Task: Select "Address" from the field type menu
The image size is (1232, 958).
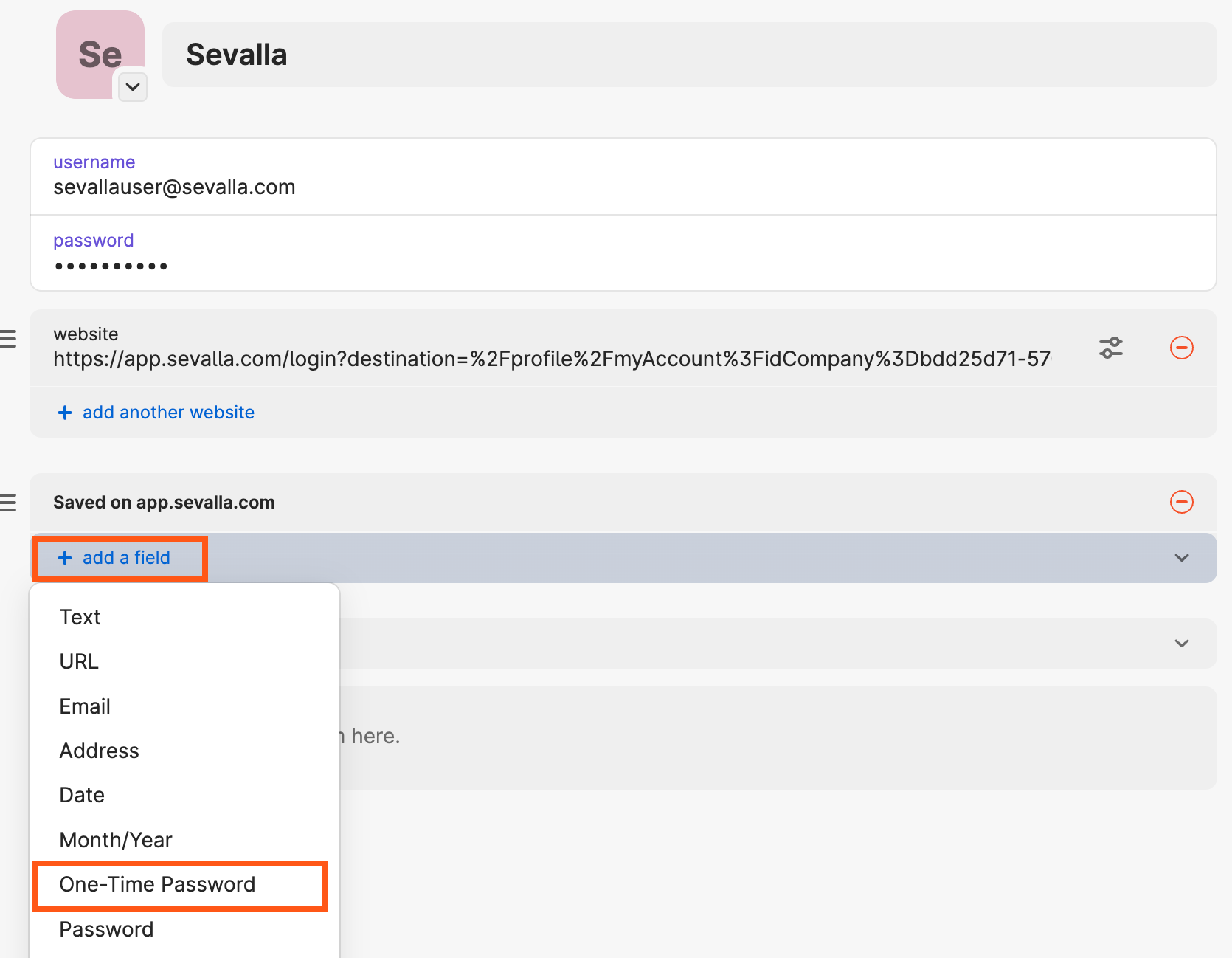Action: tap(98, 751)
